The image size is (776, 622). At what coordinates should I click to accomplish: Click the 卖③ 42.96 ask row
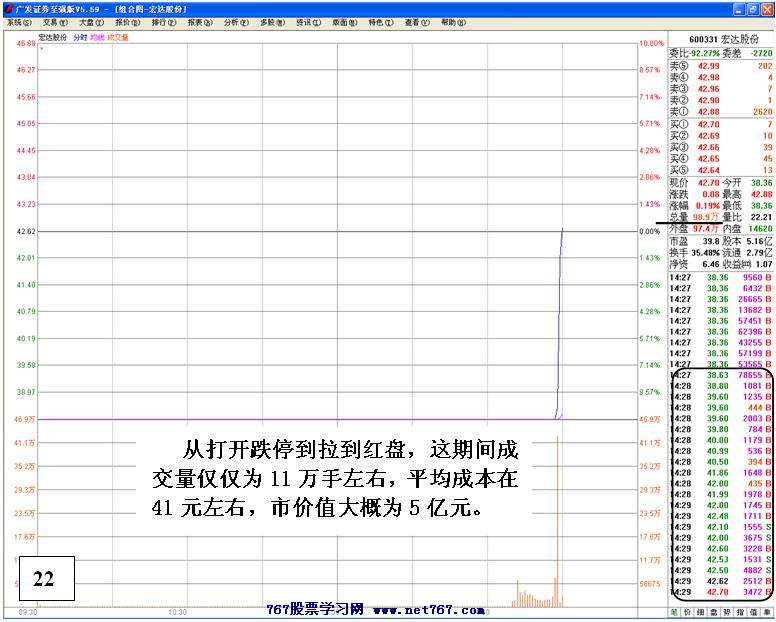tap(721, 89)
